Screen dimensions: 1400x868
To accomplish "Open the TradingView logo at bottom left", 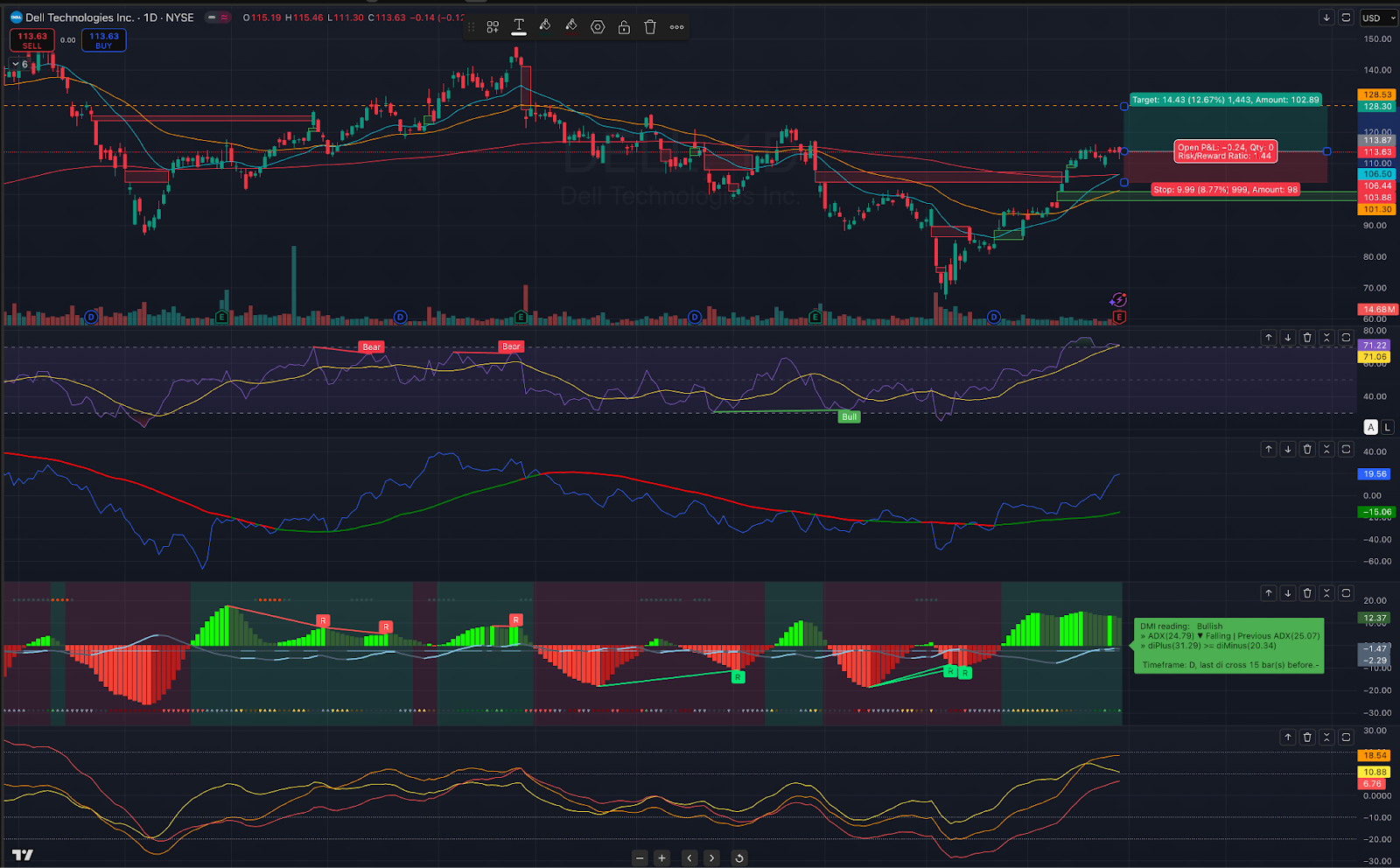I will coord(22,855).
